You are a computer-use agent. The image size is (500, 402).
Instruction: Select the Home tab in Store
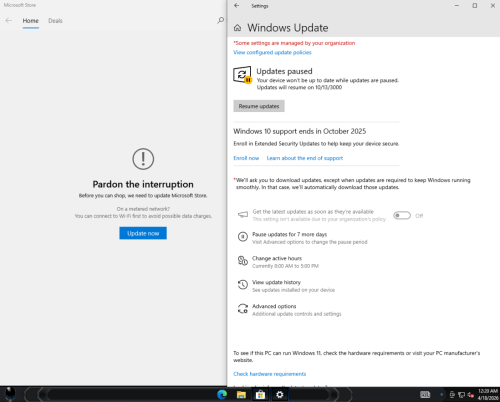click(31, 21)
